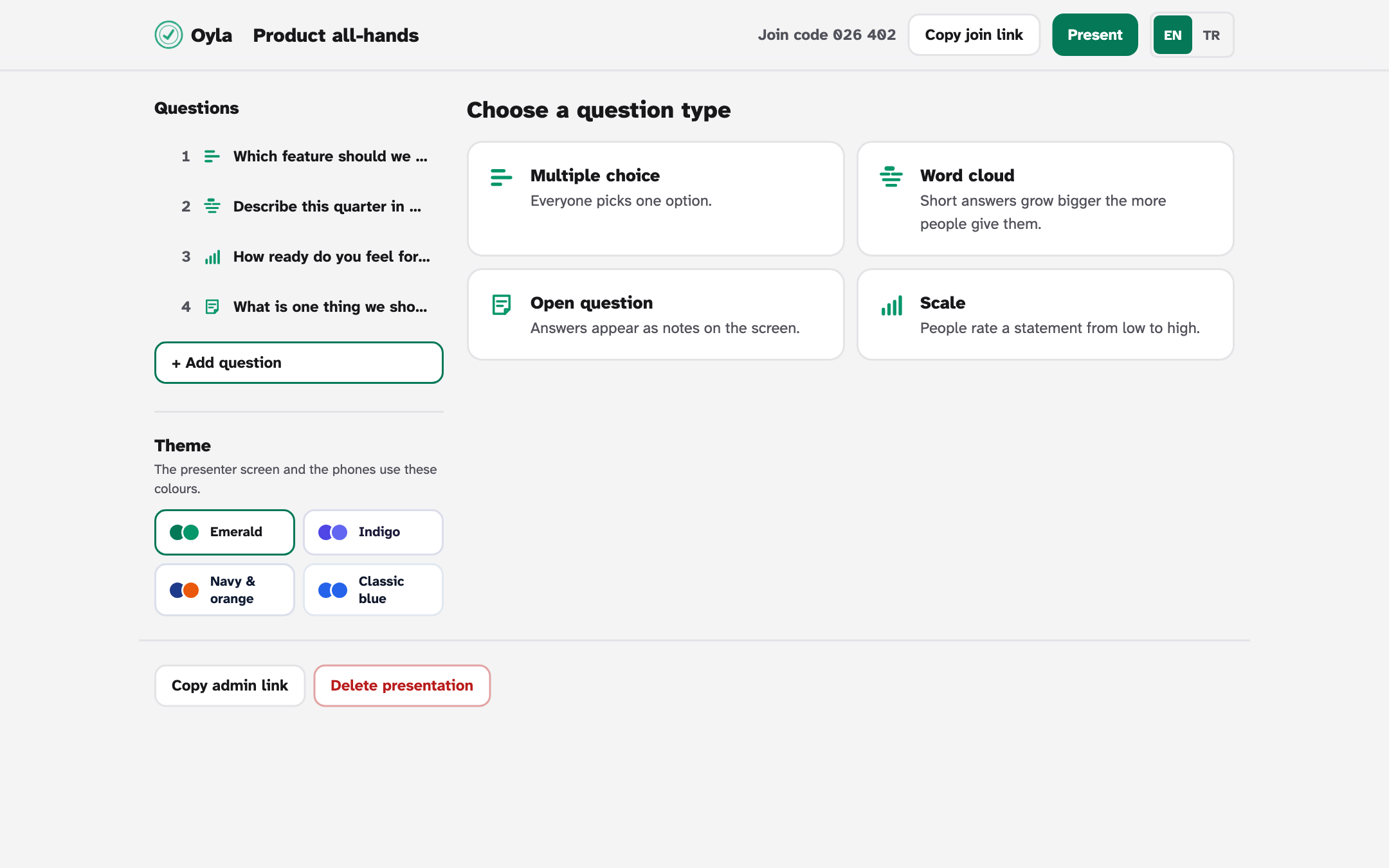This screenshot has height=868, width=1389.
Task: Click the 'Product all-hands' presentation title
Action: (336, 35)
